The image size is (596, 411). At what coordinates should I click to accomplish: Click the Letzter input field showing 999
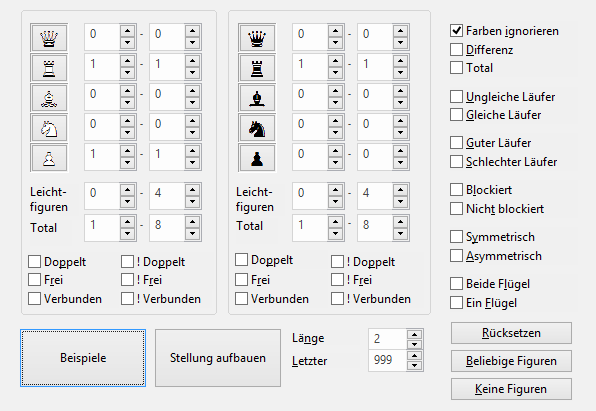click(387, 360)
